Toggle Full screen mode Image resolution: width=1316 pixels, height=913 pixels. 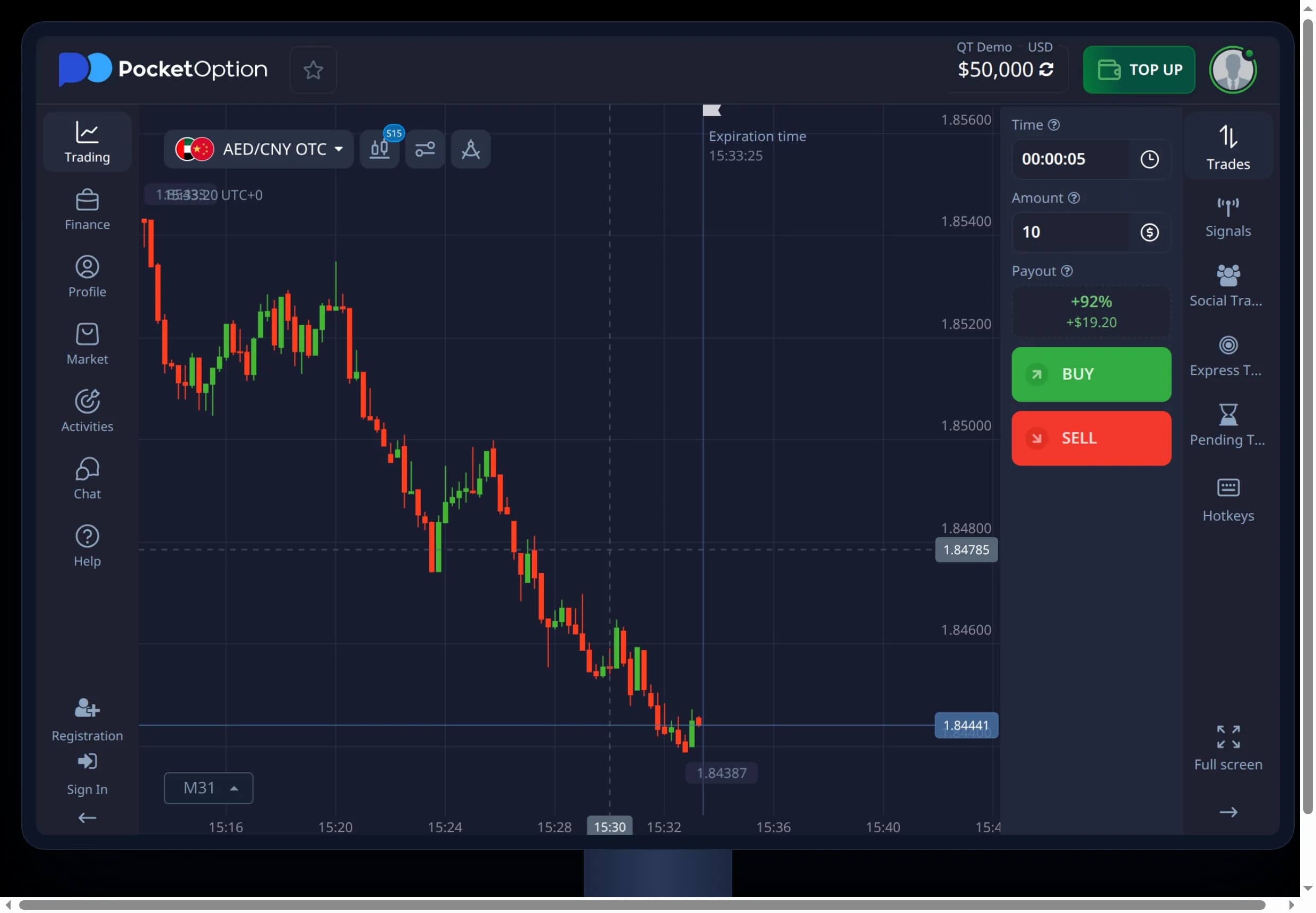[x=1228, y=748]
